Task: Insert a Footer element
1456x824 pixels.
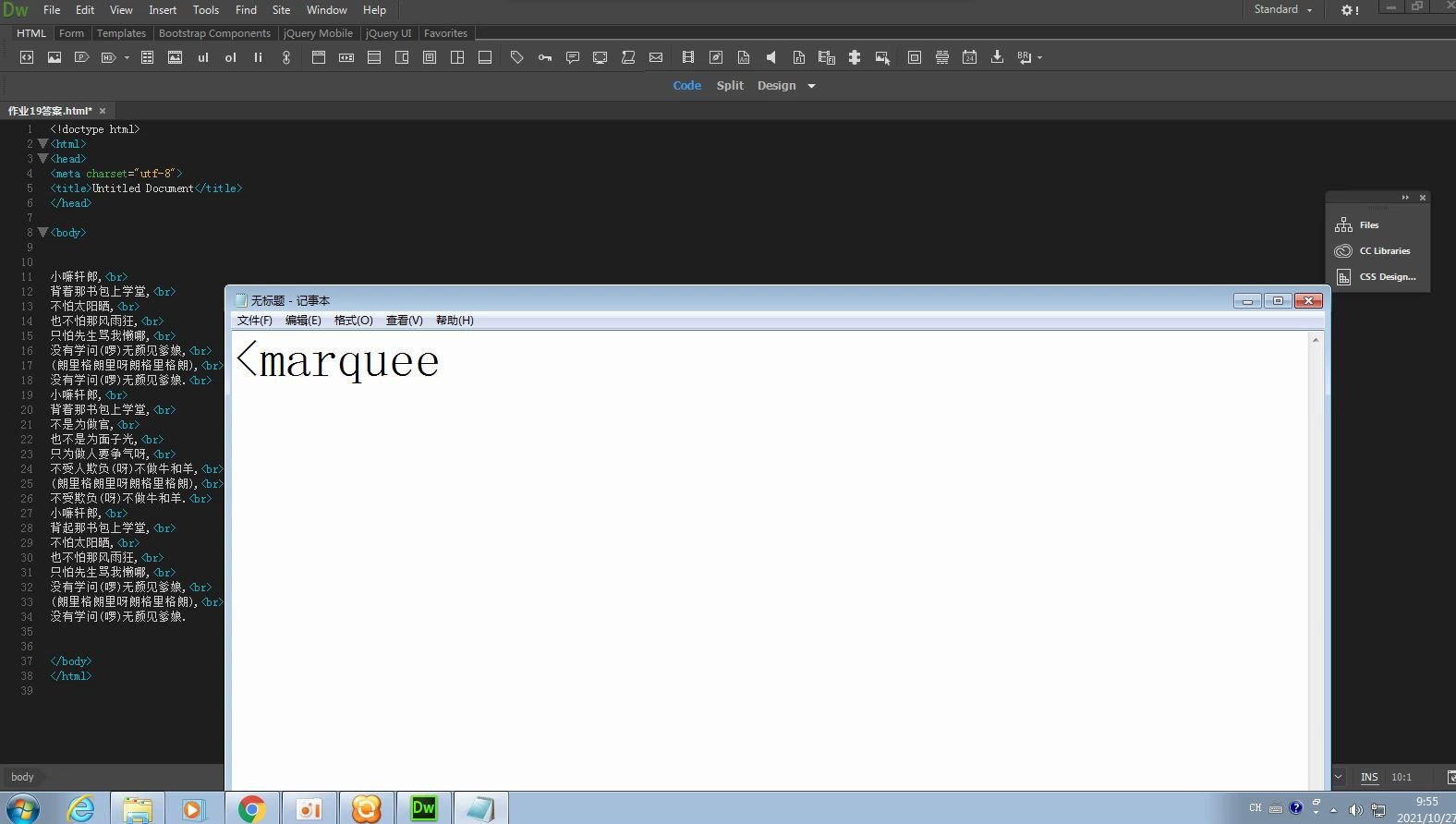Action: click(485, 57)
